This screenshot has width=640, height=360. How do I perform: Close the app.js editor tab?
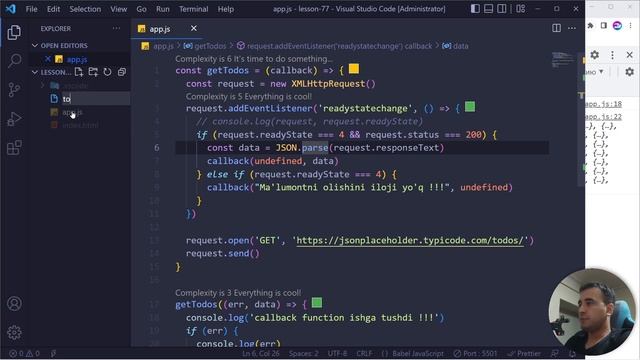(x=193, y=28)
